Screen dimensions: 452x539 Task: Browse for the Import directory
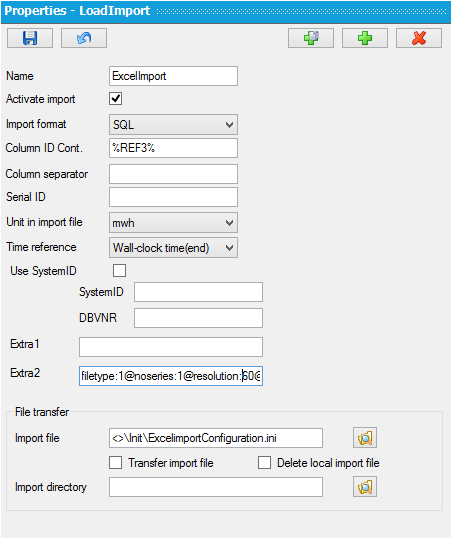click(365, 486)
